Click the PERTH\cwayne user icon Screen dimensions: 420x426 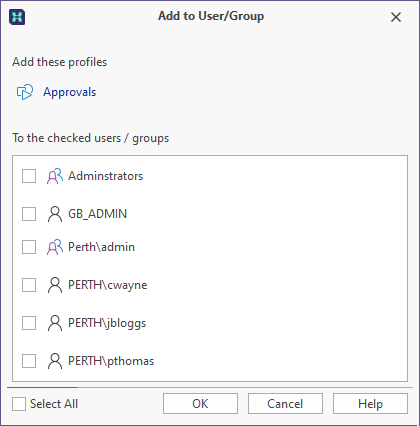[55, 285]
